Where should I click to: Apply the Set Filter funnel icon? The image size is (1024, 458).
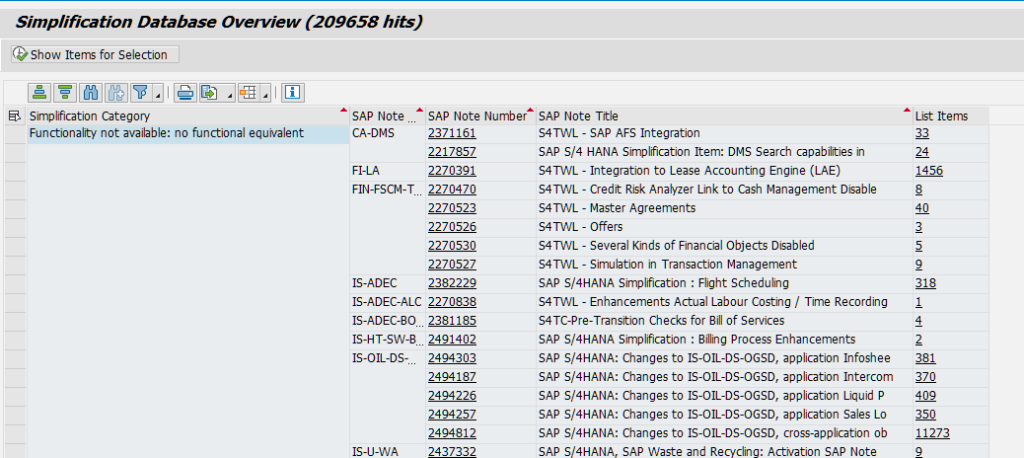pos(140,93)
